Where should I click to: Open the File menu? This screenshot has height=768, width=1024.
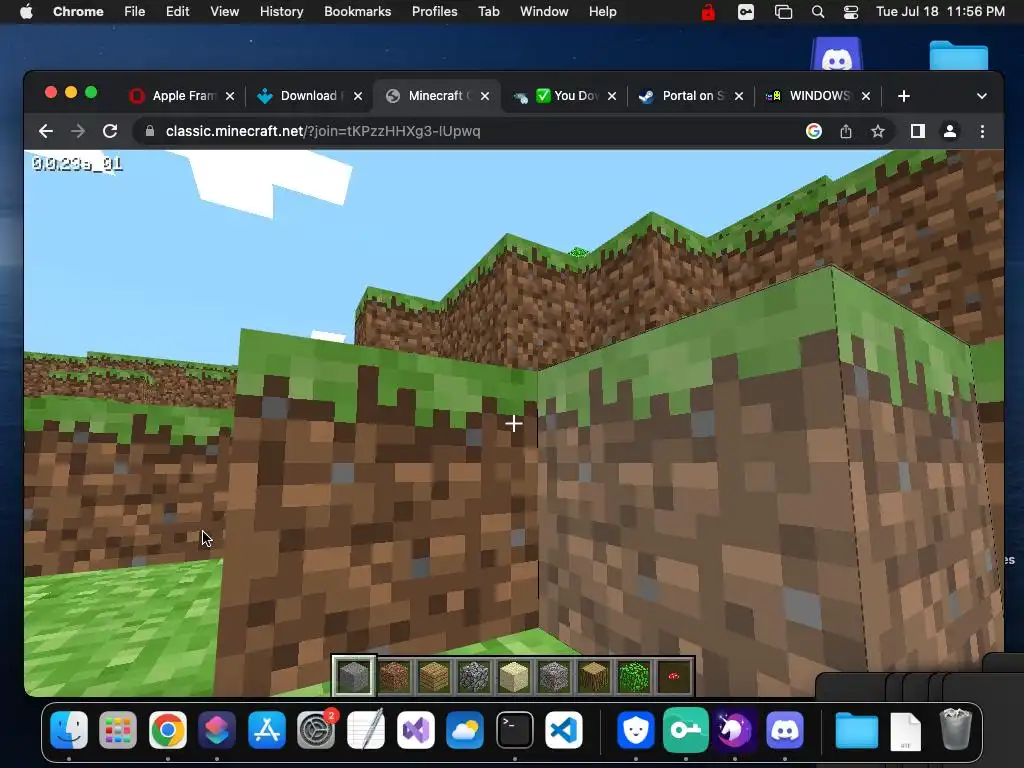135,12
